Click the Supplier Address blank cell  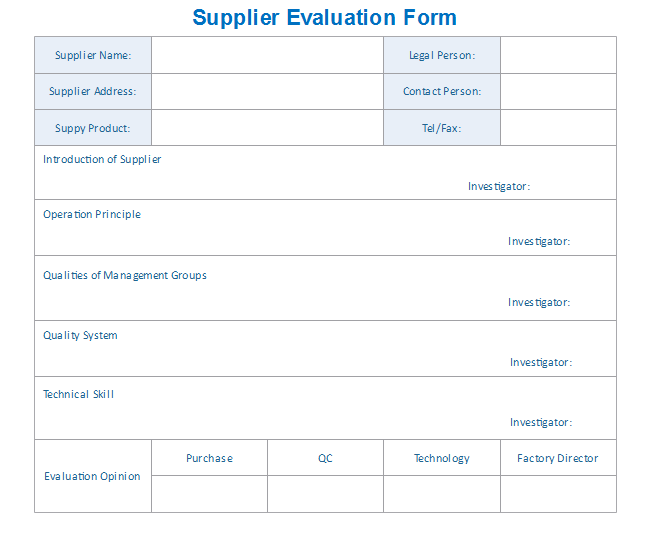point(267,91)
